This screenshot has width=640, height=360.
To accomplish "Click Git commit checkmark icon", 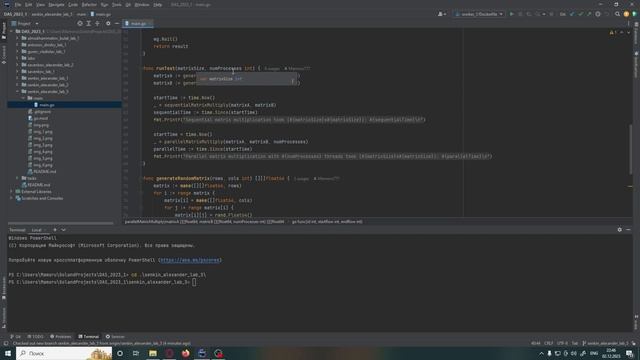I will [x=580, y=14].
